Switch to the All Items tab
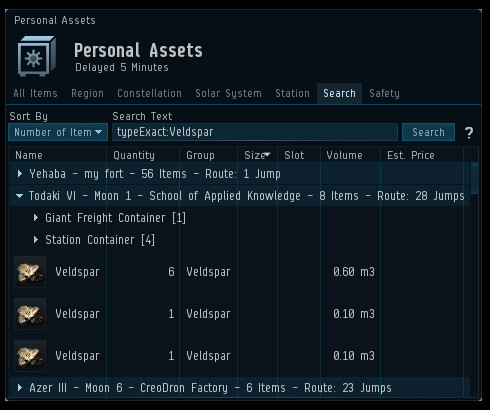490x410 pixels. click(x=35, y=93)
